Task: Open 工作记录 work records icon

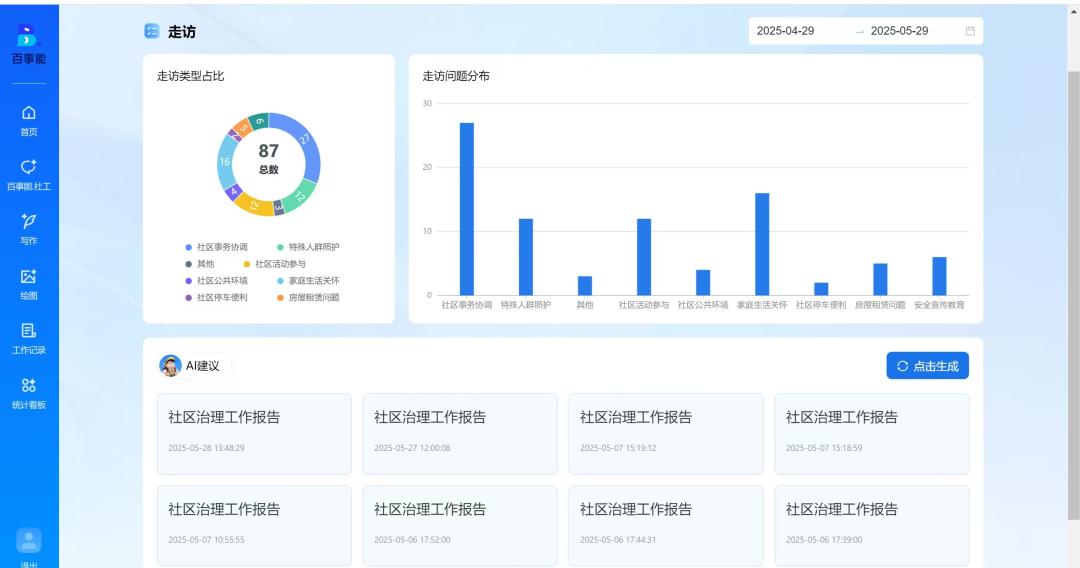Action: [29, 330]
